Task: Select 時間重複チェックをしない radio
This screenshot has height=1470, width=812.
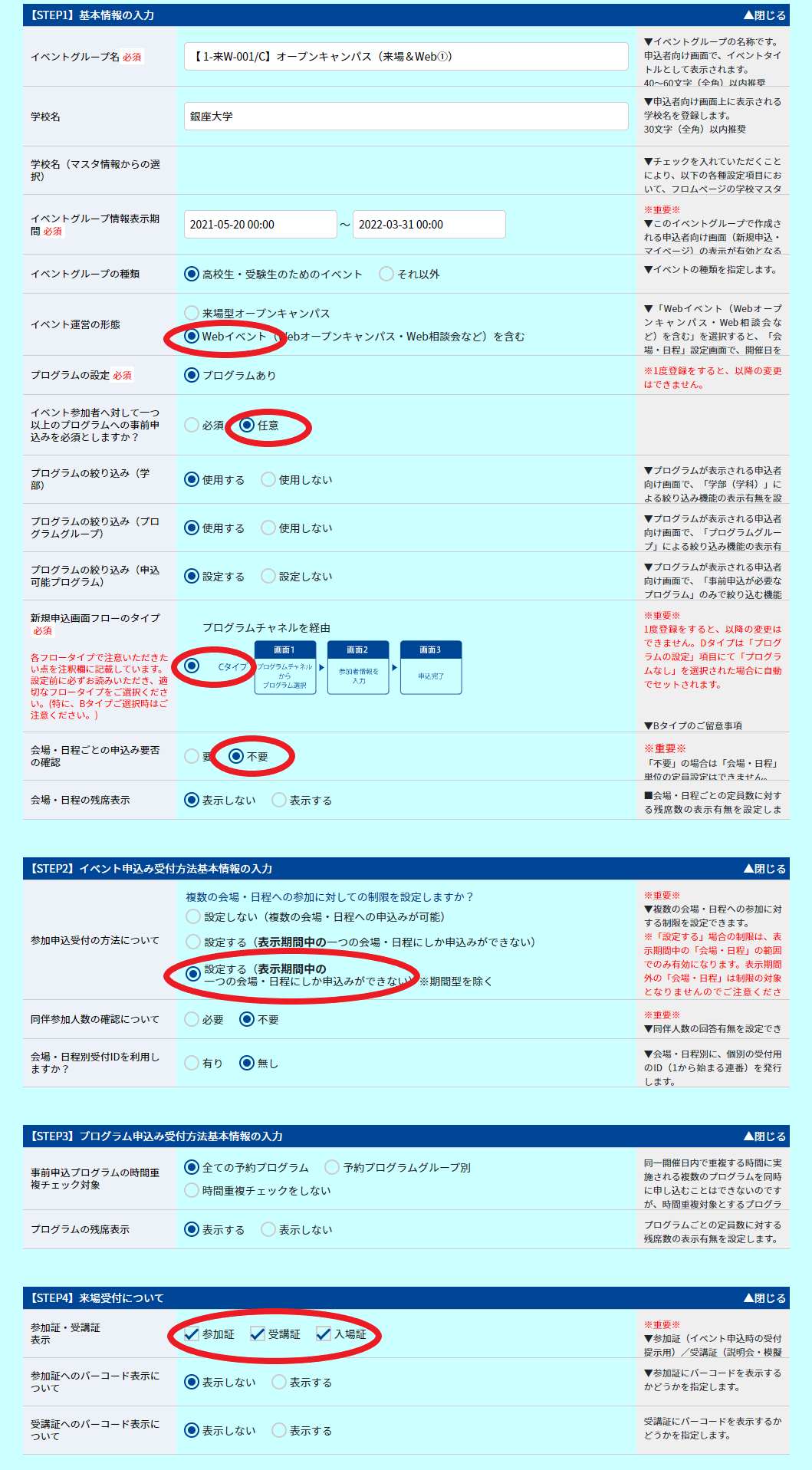Action: tap(192, 1190)
